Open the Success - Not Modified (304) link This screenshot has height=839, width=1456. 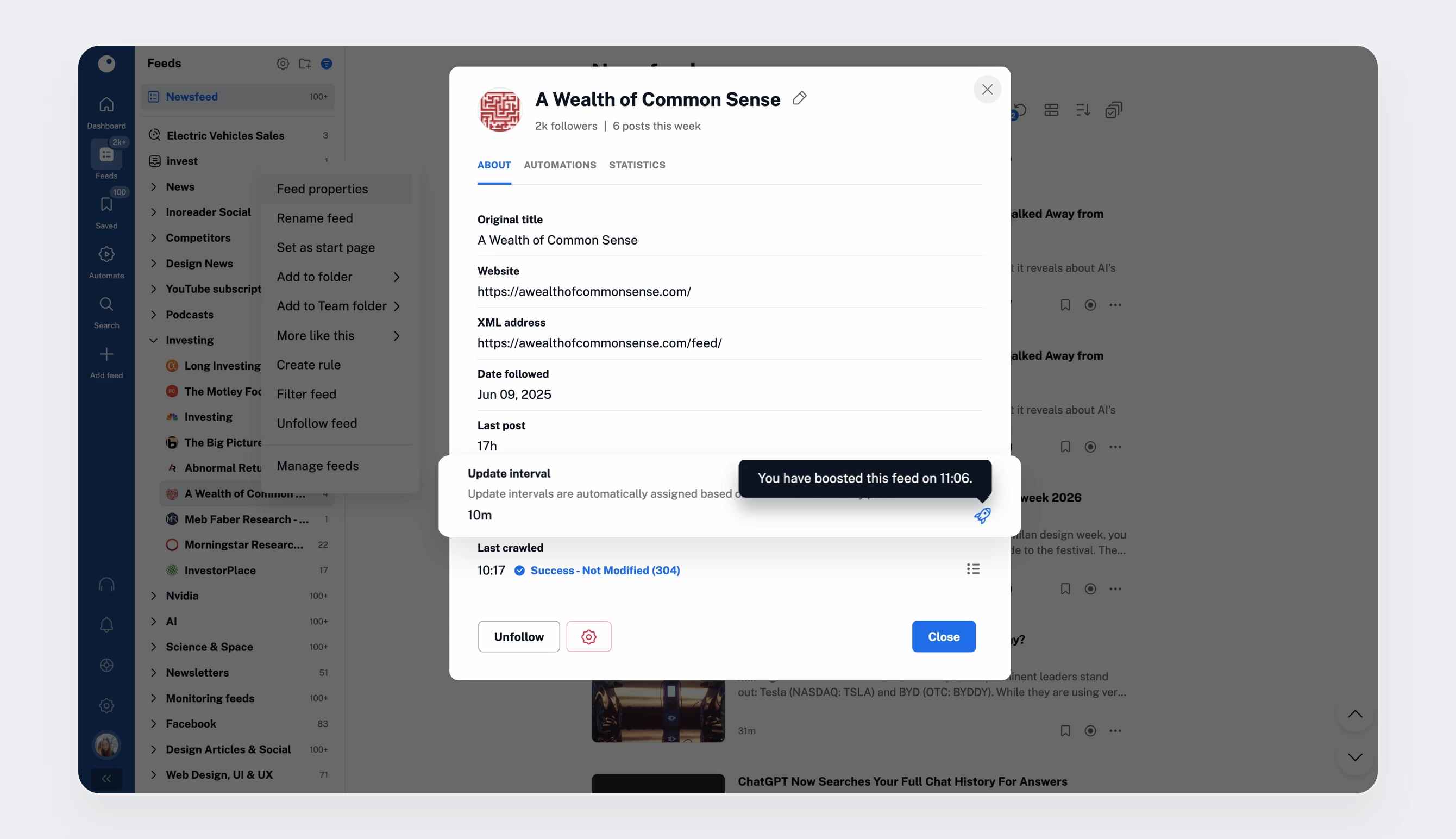click(x=605, y=570)
